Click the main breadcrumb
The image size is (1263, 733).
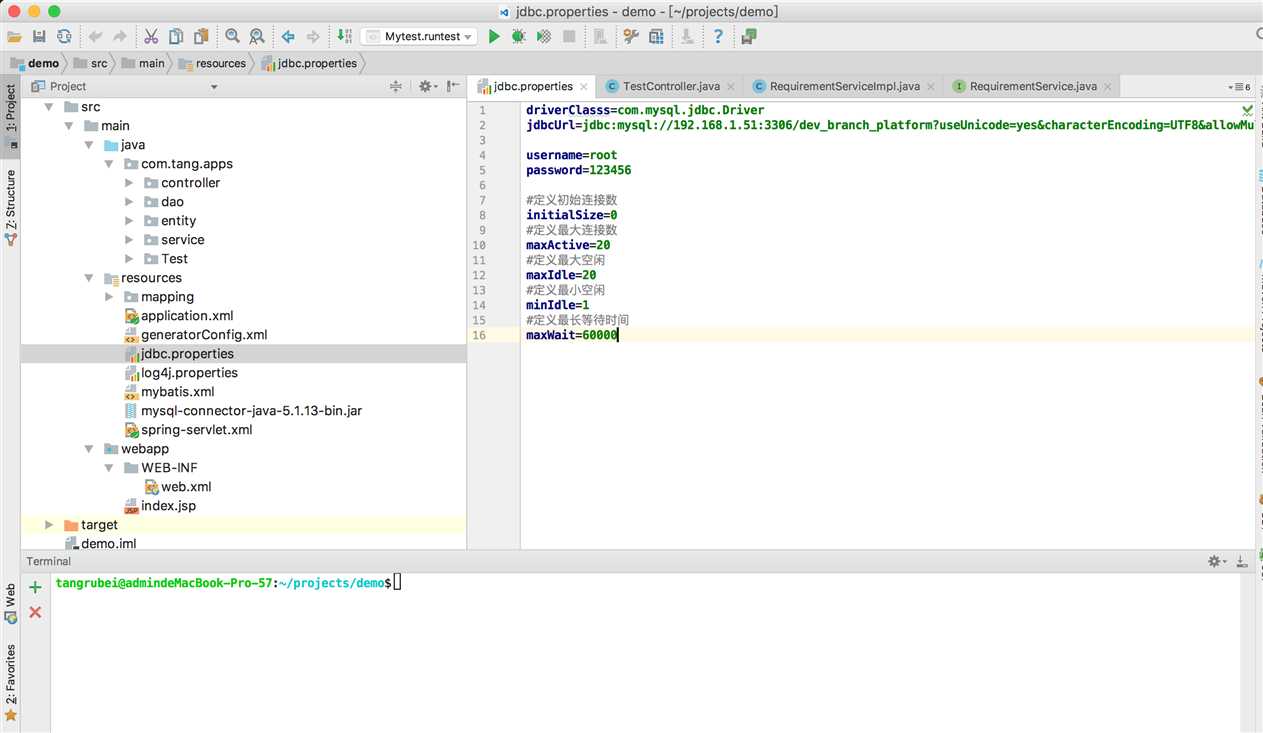pos(143,63)
